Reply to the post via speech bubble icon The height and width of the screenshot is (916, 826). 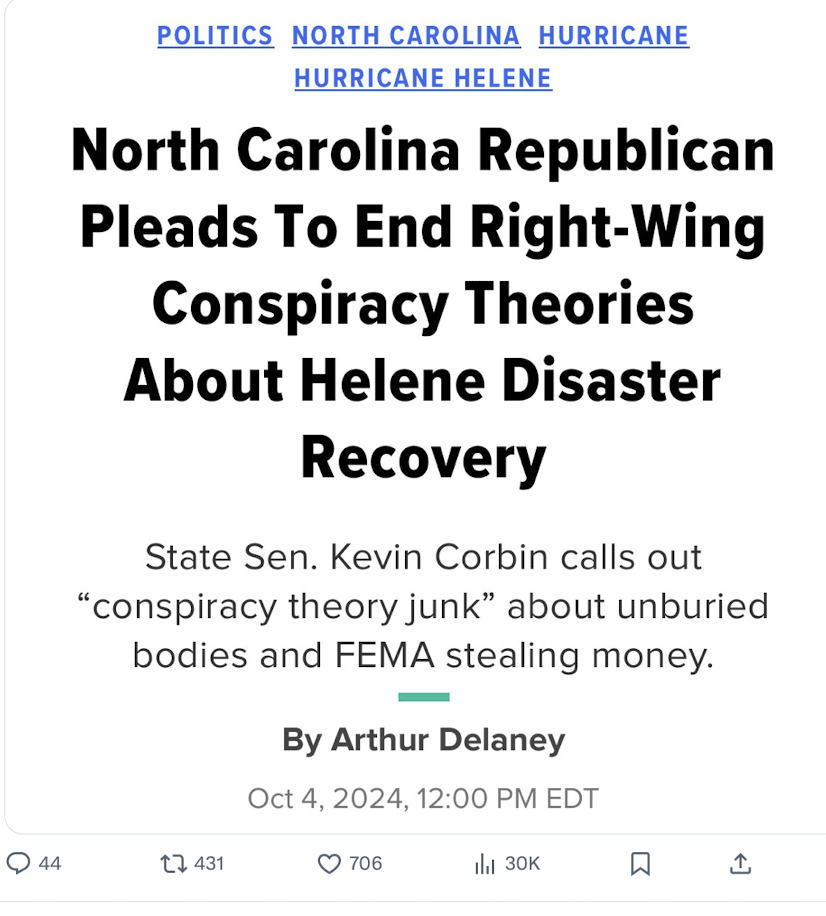19,863
